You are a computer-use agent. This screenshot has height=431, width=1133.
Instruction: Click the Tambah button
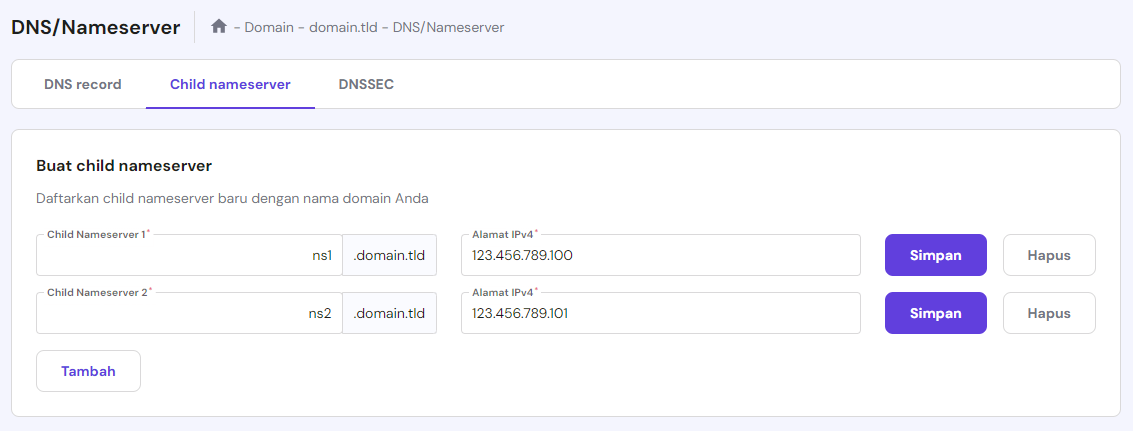(x=88, y=371)
